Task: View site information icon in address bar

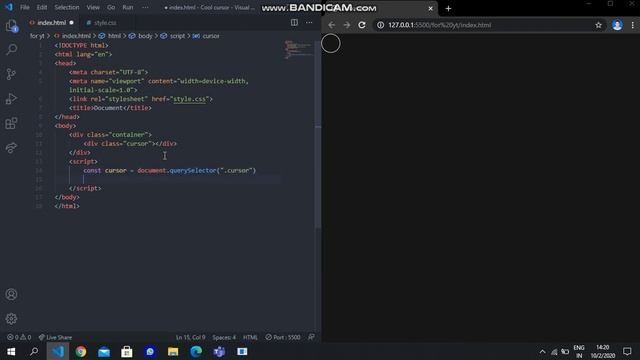Action: click(380, 25)
